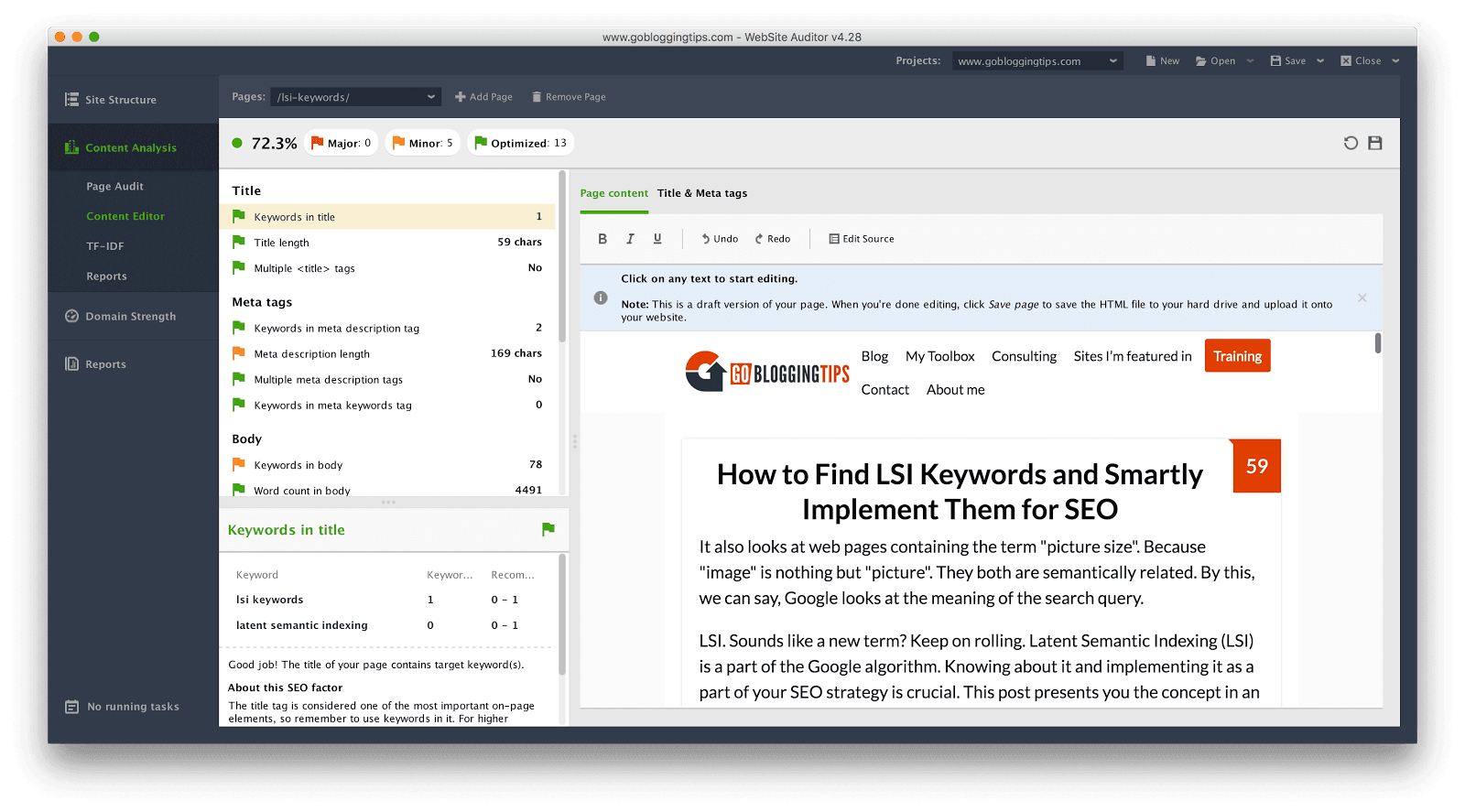Image resolution: width=1465 pixels, height=812 pixels.
Task: Click the Remove Page button
Action: pos(568,97)
